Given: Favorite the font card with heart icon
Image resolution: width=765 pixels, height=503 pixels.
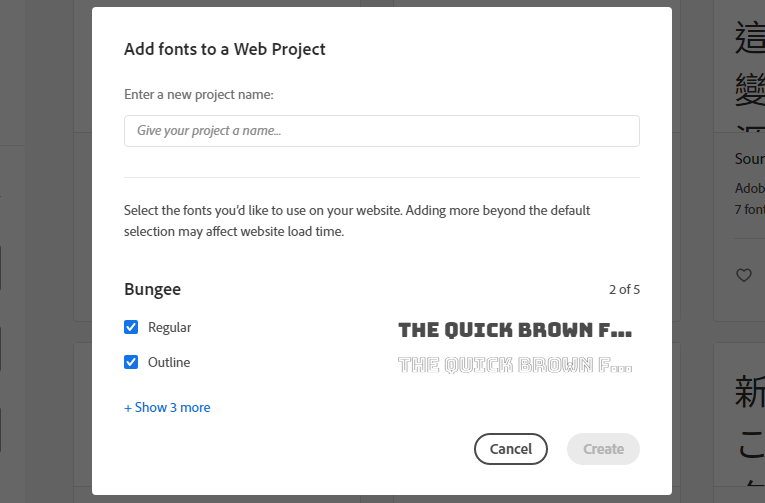Looking at the screenshot, I should (744, 275).
